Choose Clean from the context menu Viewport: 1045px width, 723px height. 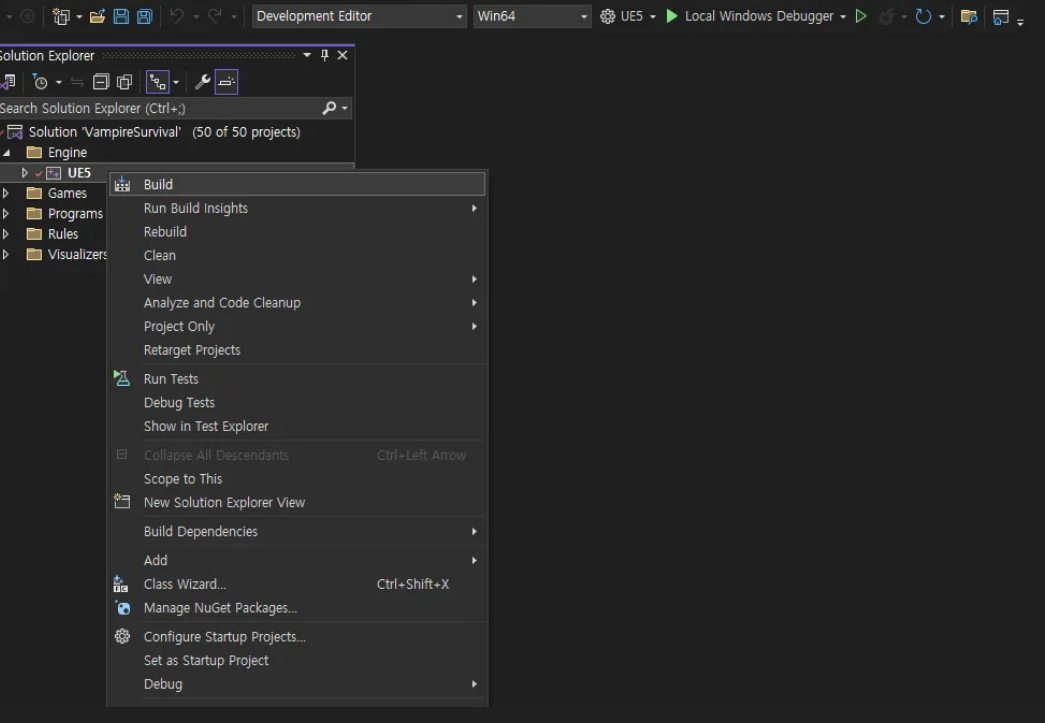(x=297, y=255)
